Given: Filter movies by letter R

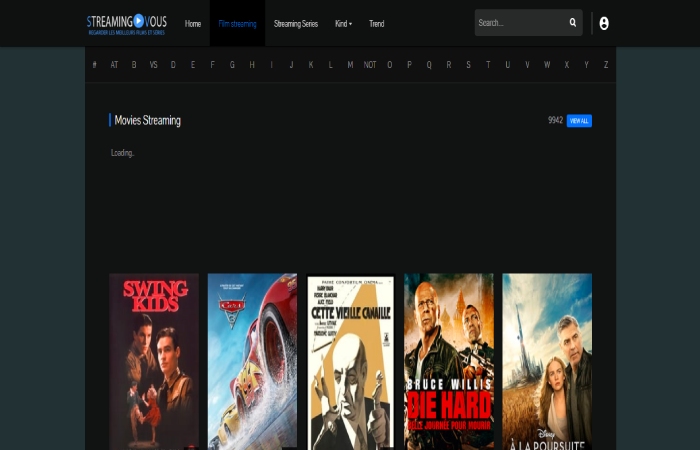Looking at the screenshot, I should (449, 65).
